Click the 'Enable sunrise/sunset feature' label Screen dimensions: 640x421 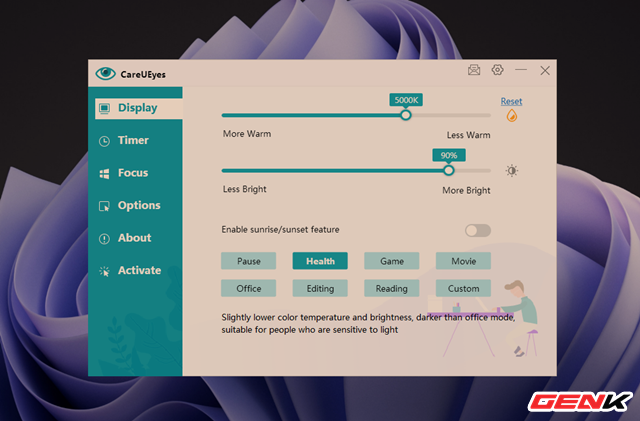pos(280,229)
